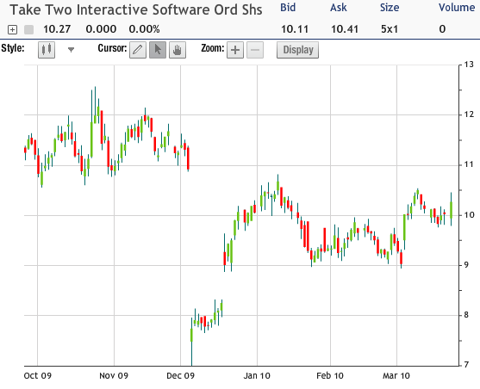Viewport: 480px width, 389px height.
Task: Click the last price 10.27
Action: (57, 29)
